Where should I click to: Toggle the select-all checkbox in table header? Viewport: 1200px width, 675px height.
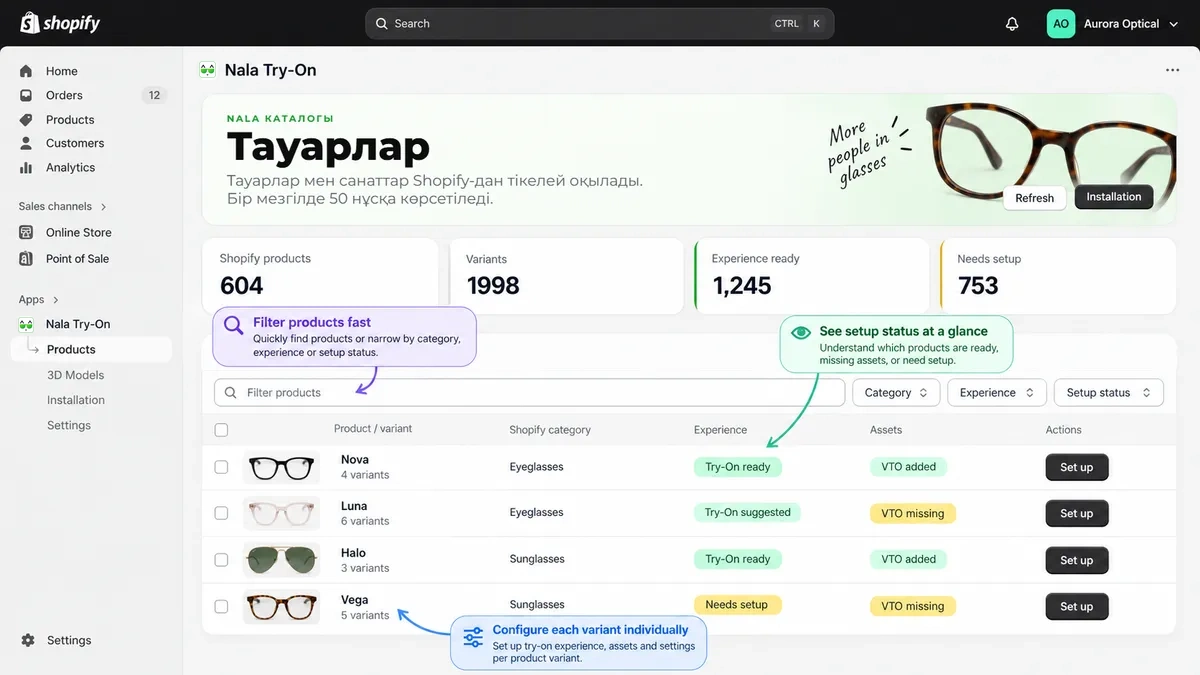click(221, 430)
